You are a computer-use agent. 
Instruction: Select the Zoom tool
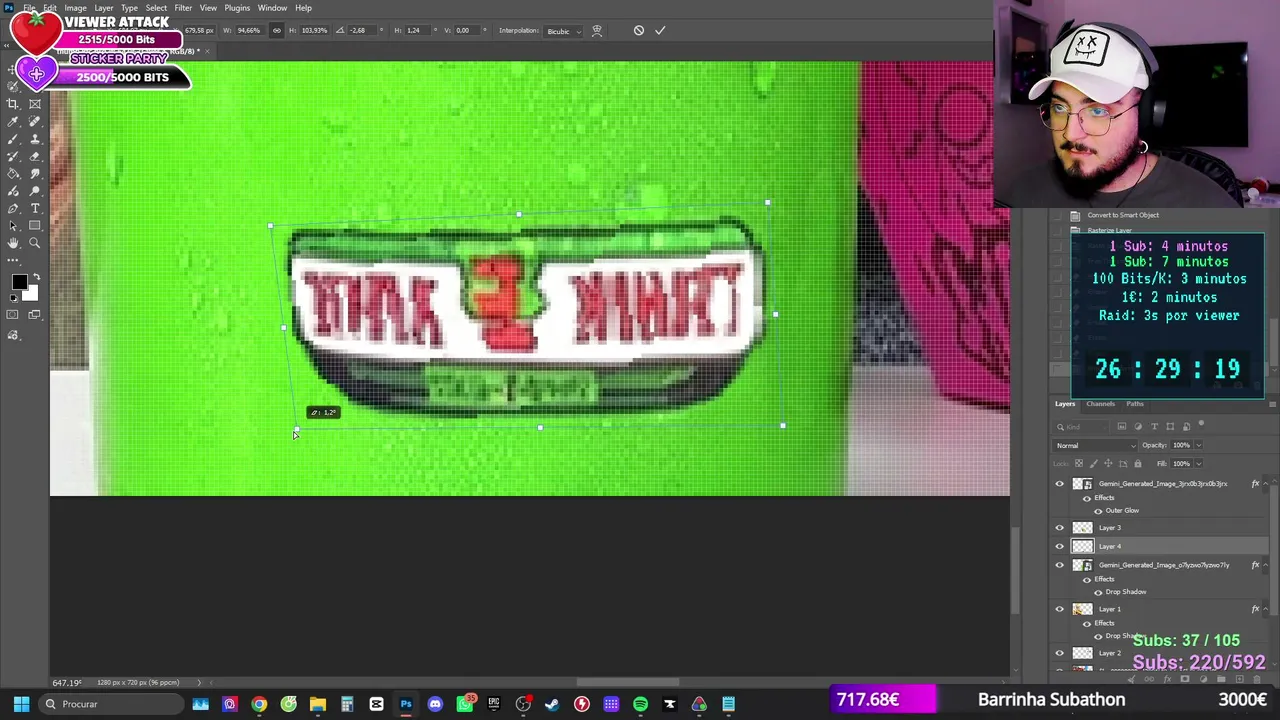35,243
